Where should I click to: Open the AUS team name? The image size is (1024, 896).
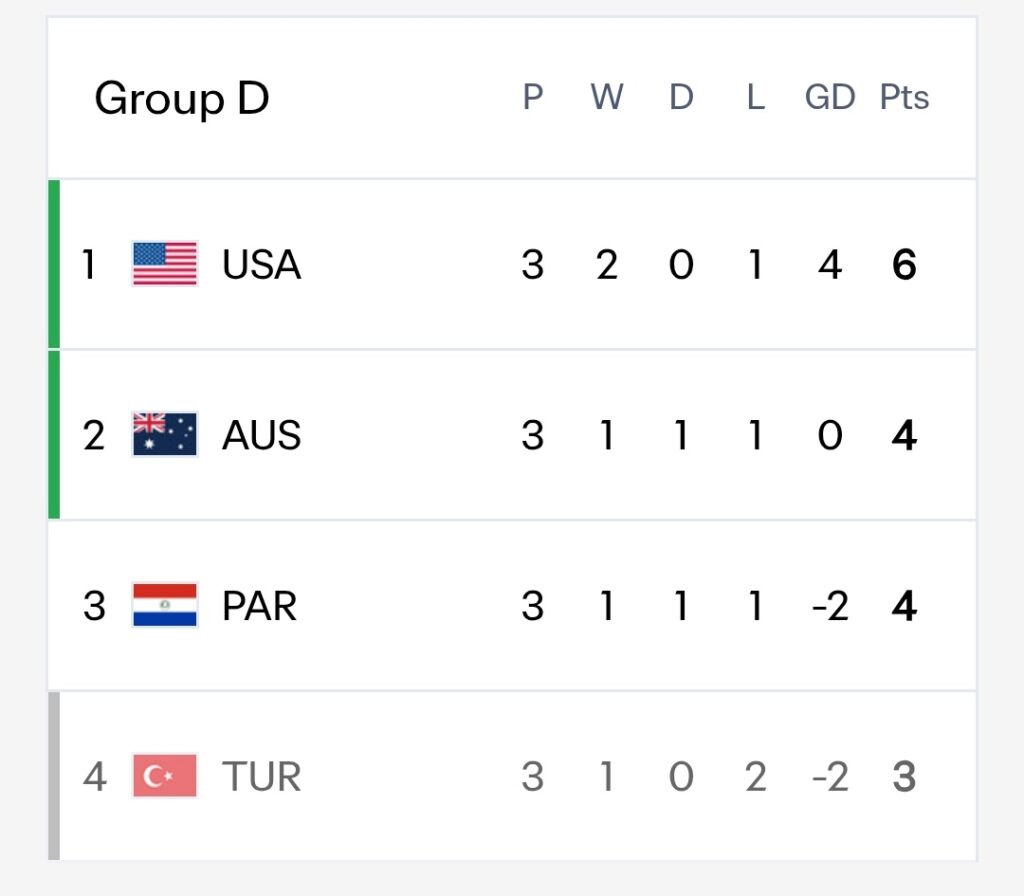click(x=261, y=435)
